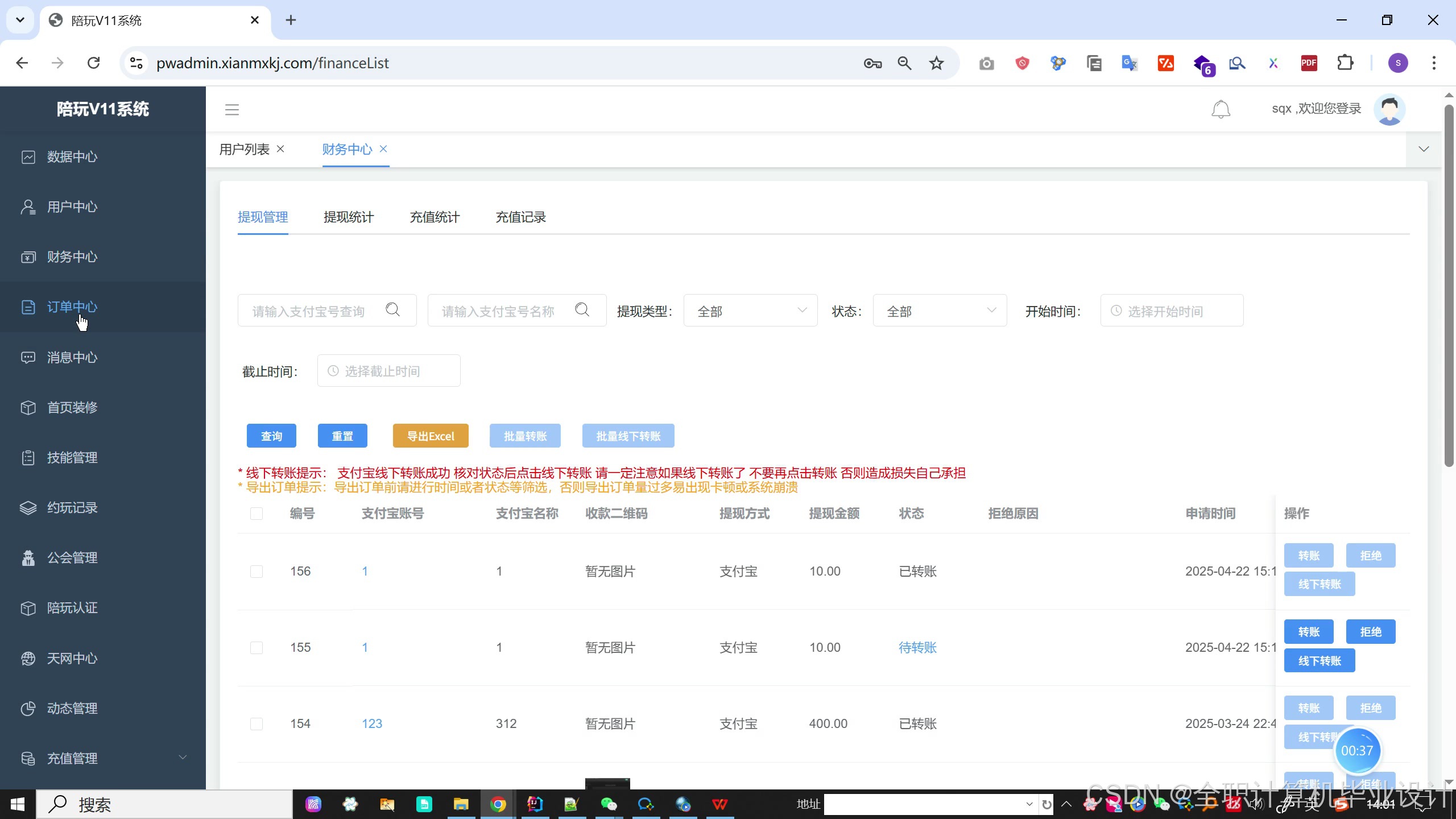The width and height of the screenshot is (1456, 819).
Task: Click the 财务中心 sidebar icon
Action: pos(28,257)
